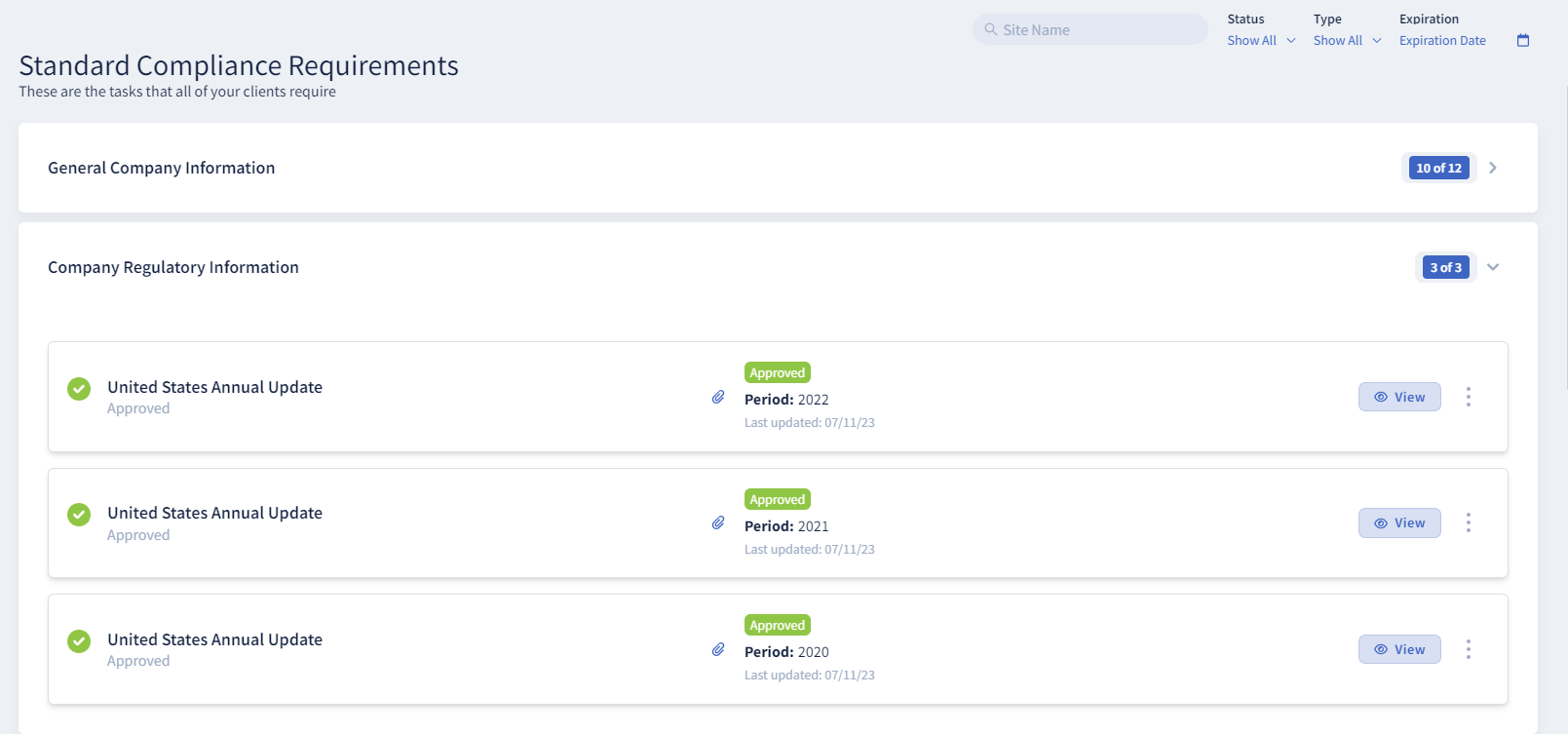Open the Expiration Date calendar icon

pos(1523,40)
